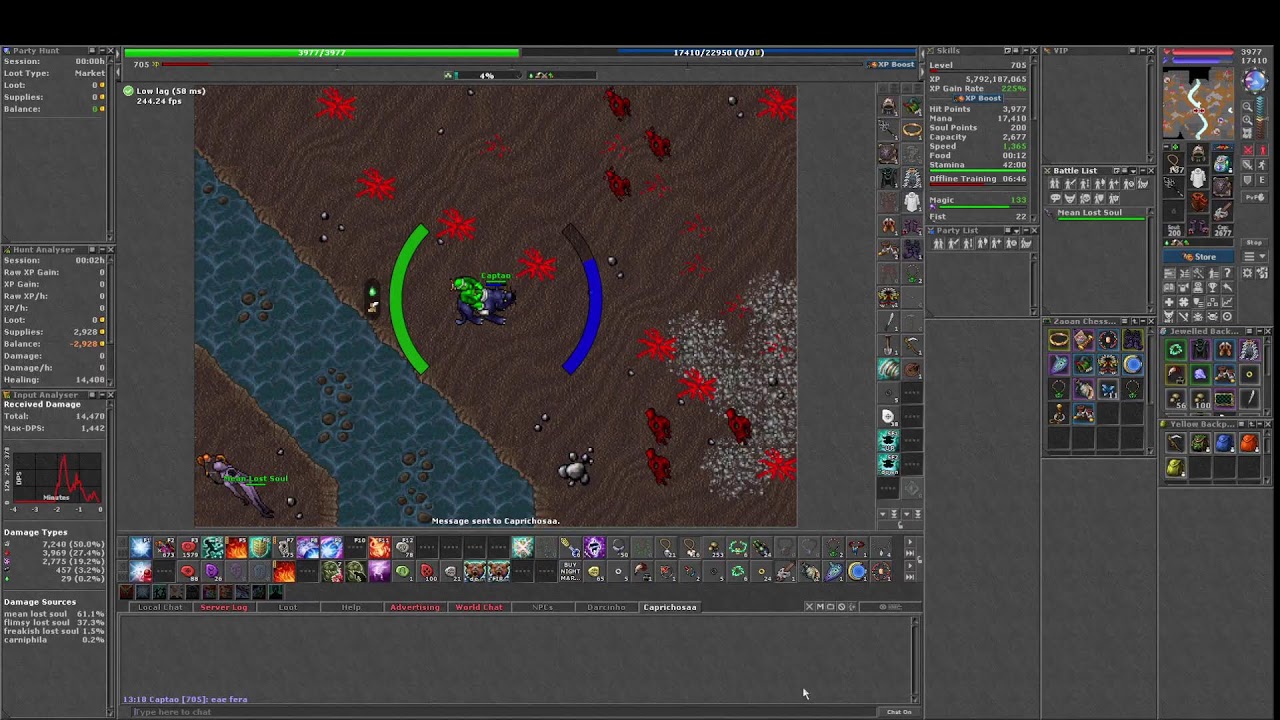Select the orange backpack in Yellow Backpack container

(x=1249, y=442)
